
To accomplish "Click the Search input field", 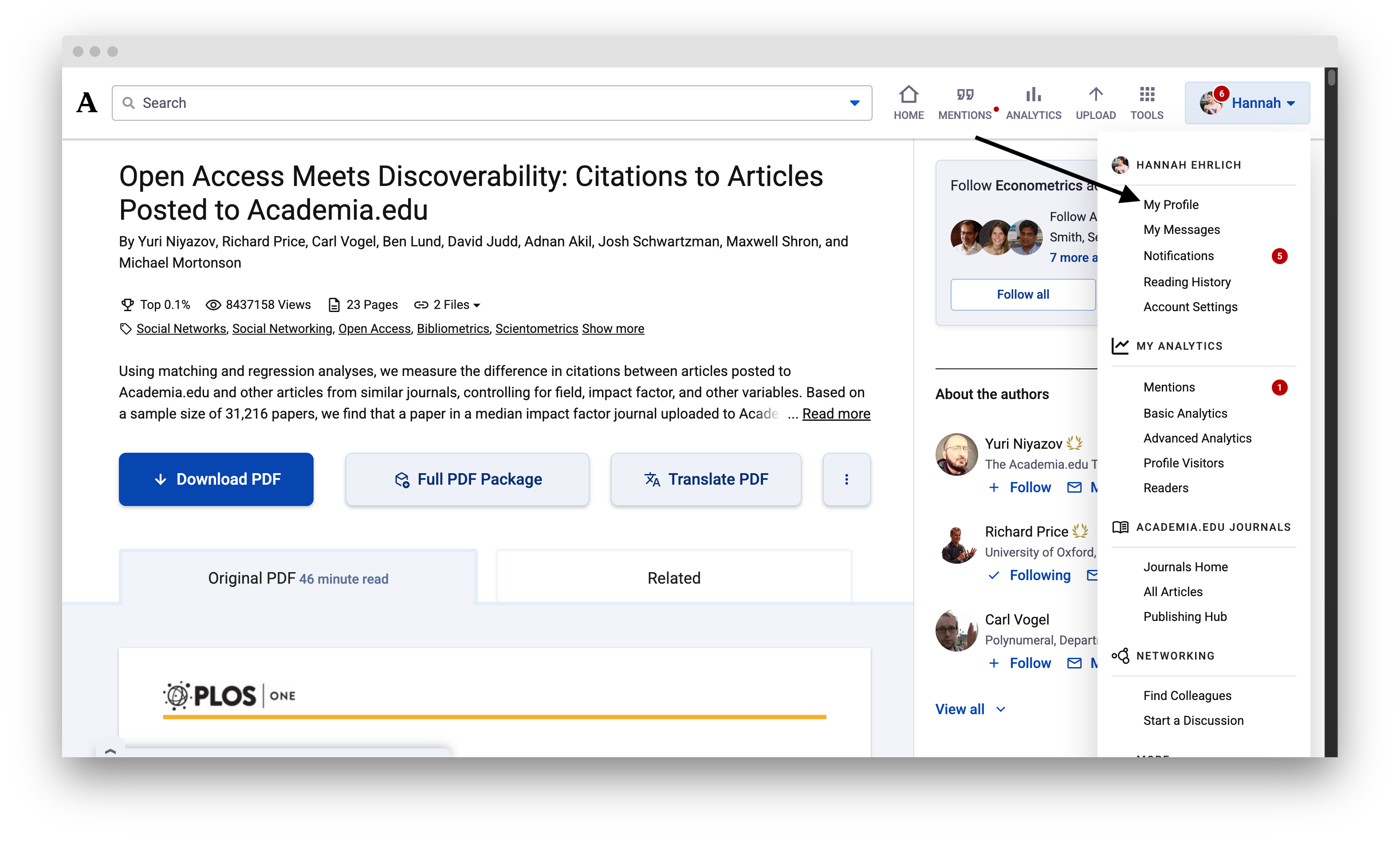I will (492, 103).
